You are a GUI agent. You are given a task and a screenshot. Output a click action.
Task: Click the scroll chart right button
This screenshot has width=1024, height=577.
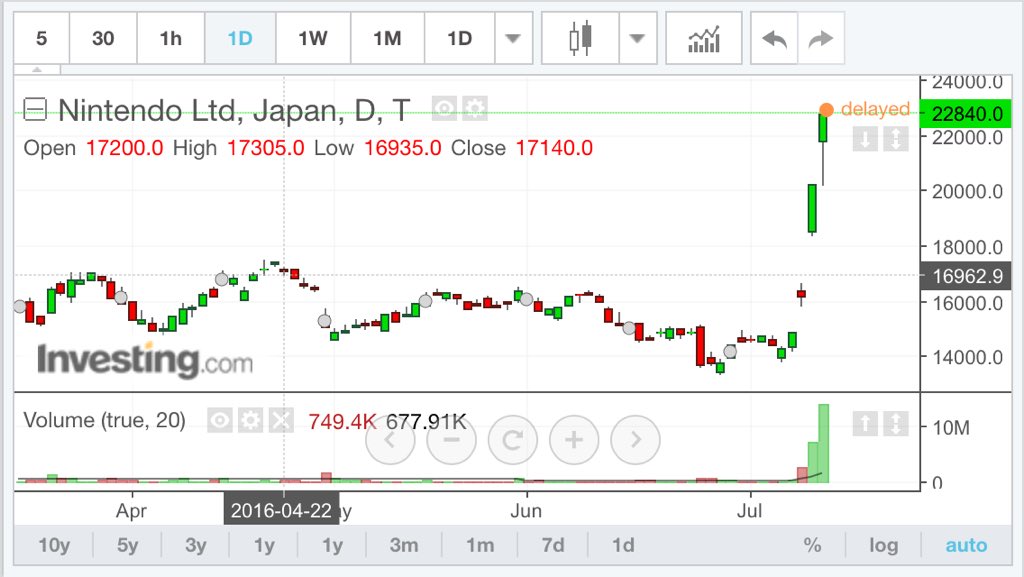tap(635, 440)
